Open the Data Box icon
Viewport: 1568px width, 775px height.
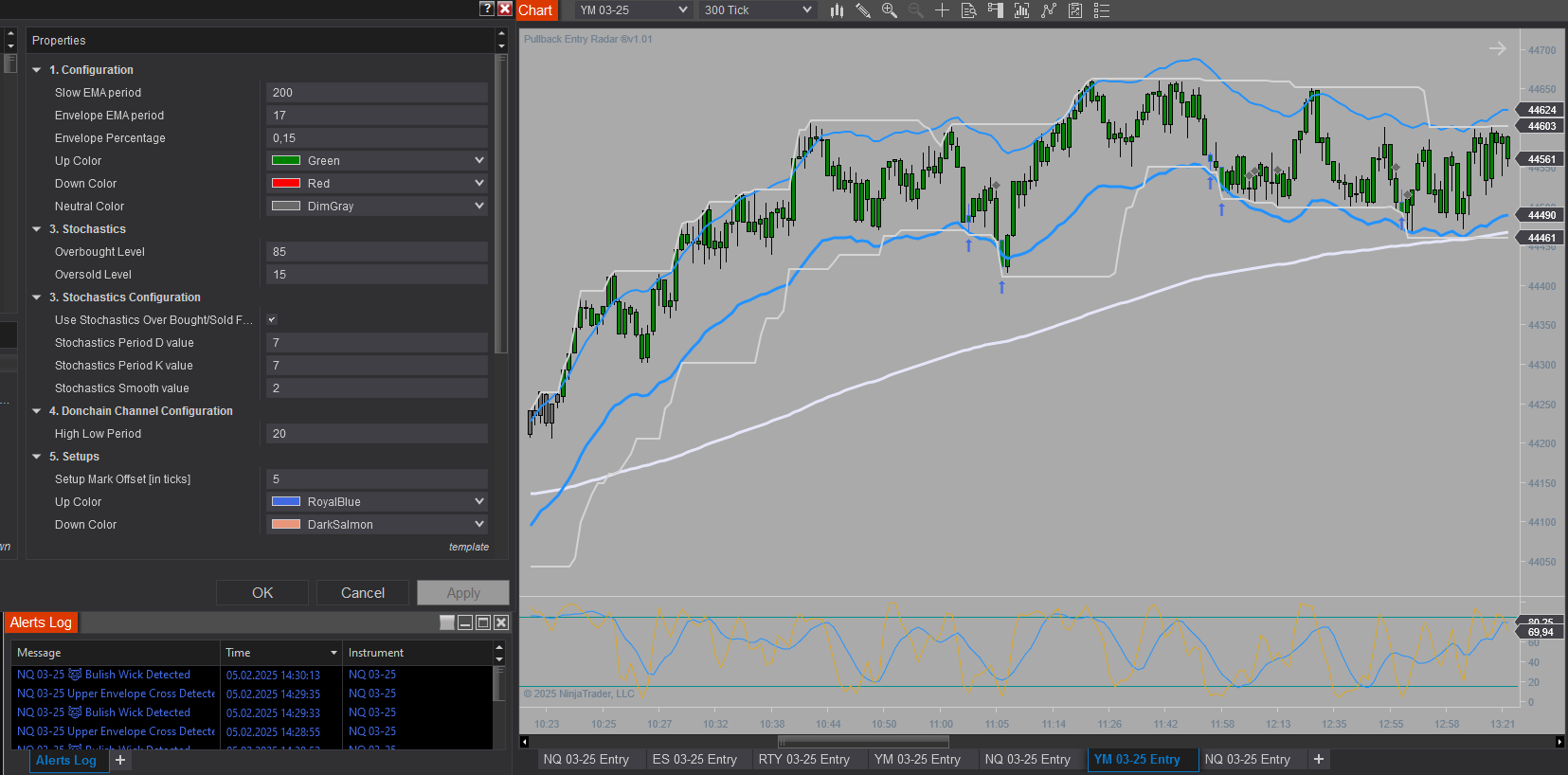pyautogui.click(x=968, y=10)
